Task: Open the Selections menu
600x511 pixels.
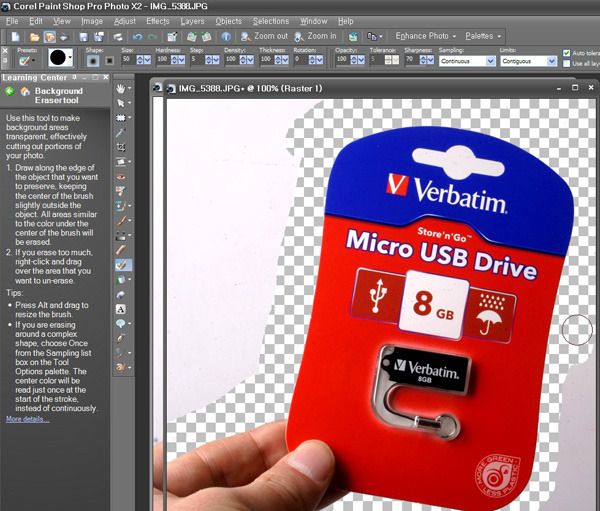Action: (271, 21)
